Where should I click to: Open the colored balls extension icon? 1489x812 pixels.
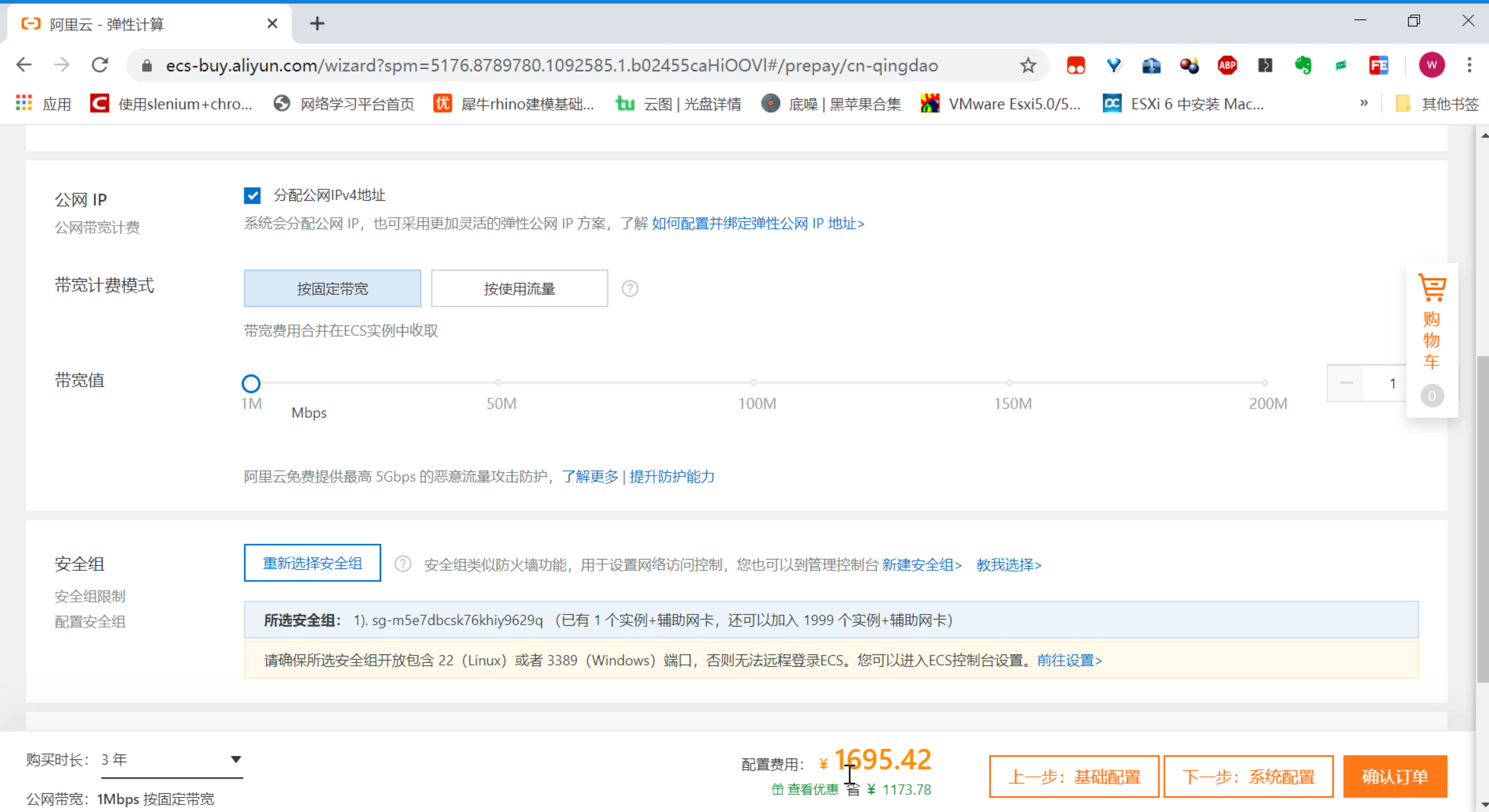pyautogui.click(x=1189, y=65)
